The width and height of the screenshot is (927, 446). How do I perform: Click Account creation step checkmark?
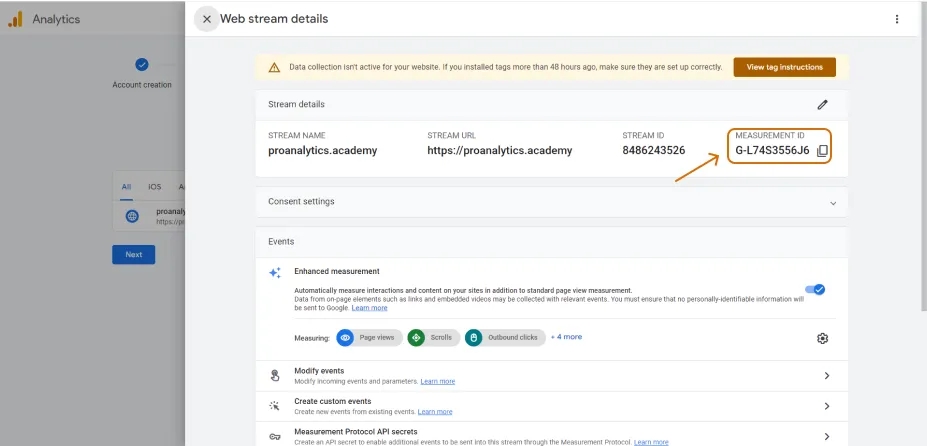(142, 64)
